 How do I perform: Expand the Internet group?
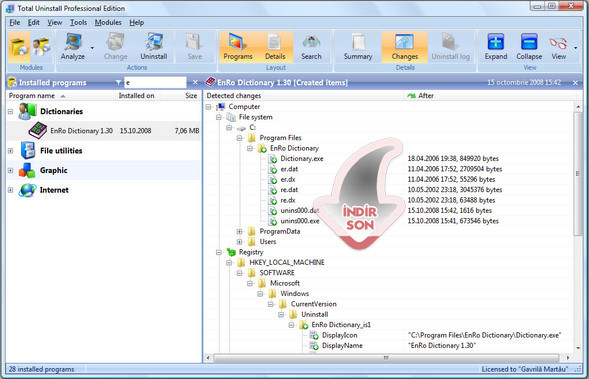[11, 190]
